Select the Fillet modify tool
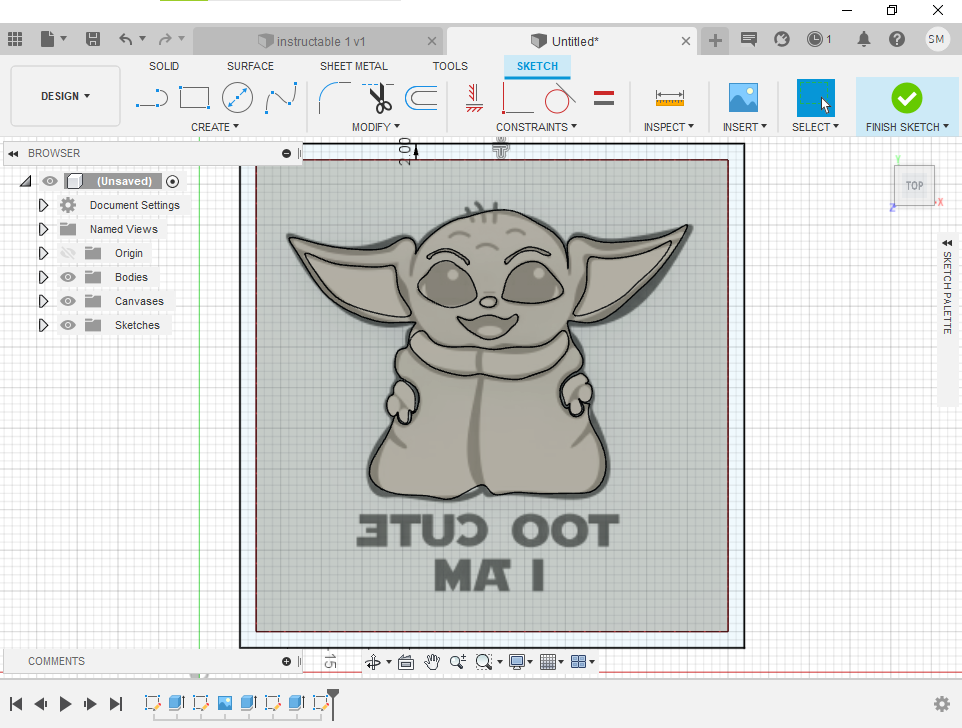Viewport: 962px width, 728px height. click(x=334, y=98)
